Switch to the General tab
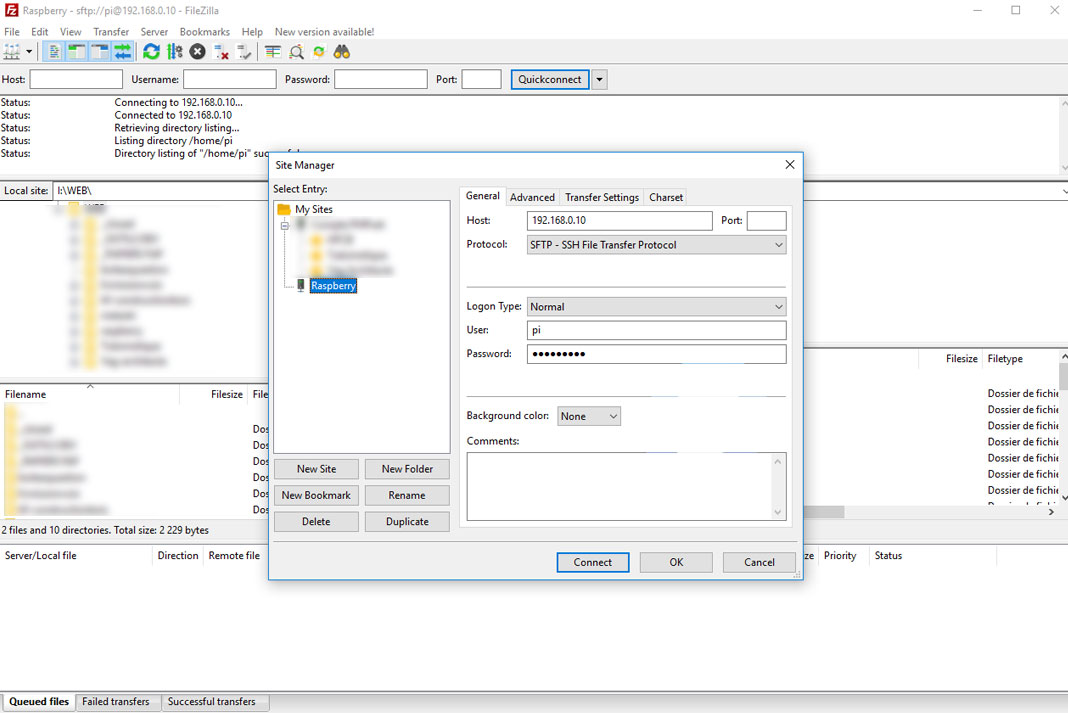Image resolution: width=1068 pixels, height=713 pixels. pos(482,196)
